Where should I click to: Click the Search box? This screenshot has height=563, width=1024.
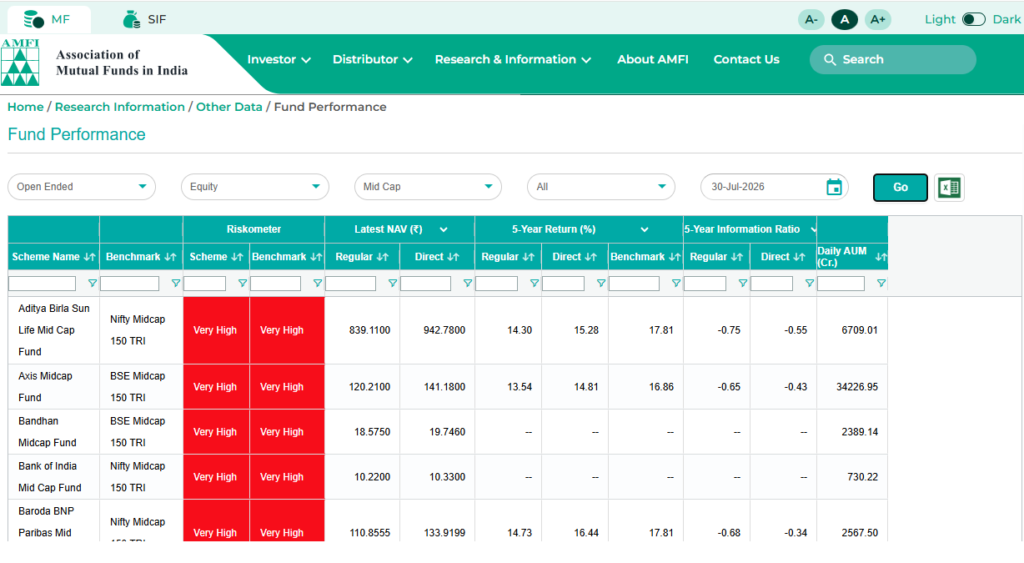pyautogui.click(x=893, y=59)
